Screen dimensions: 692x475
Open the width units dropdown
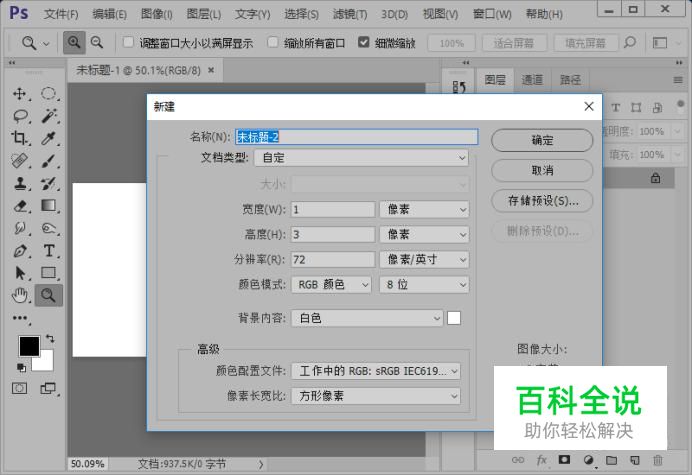[424, 209]
